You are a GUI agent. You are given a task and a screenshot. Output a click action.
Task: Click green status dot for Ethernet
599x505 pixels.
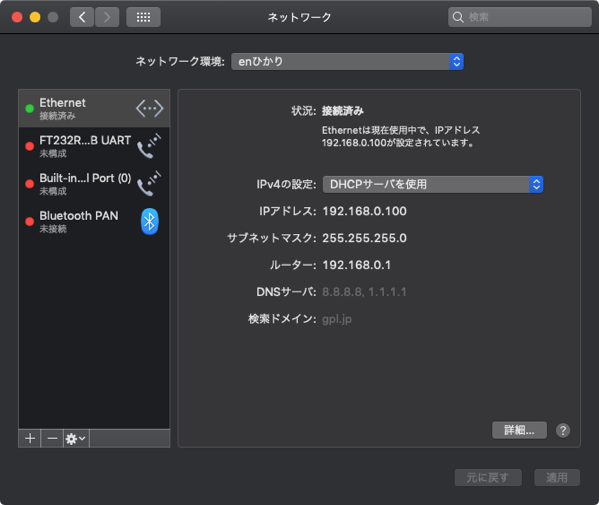coord(29,108)
